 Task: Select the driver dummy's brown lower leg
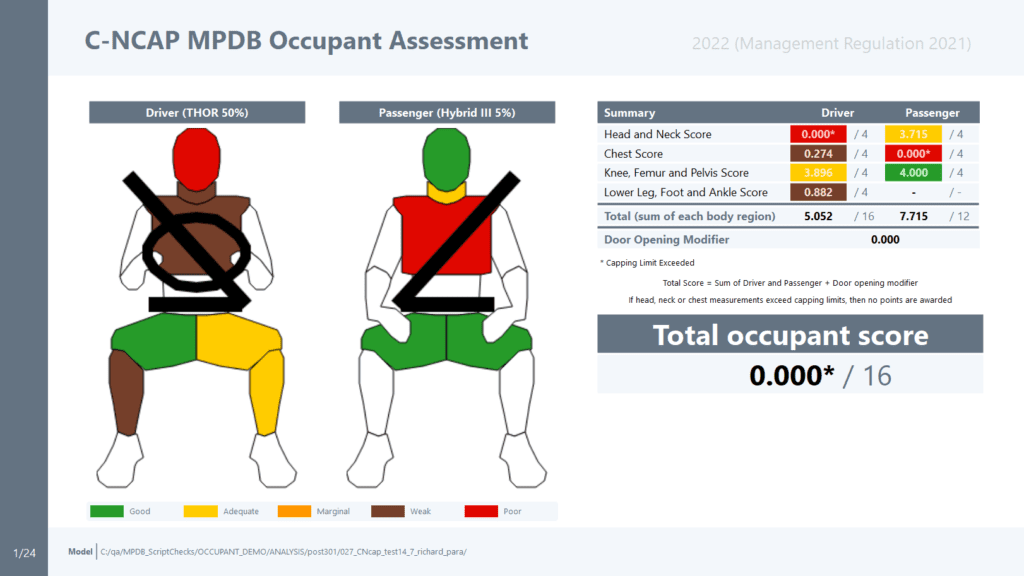point(126,393)
